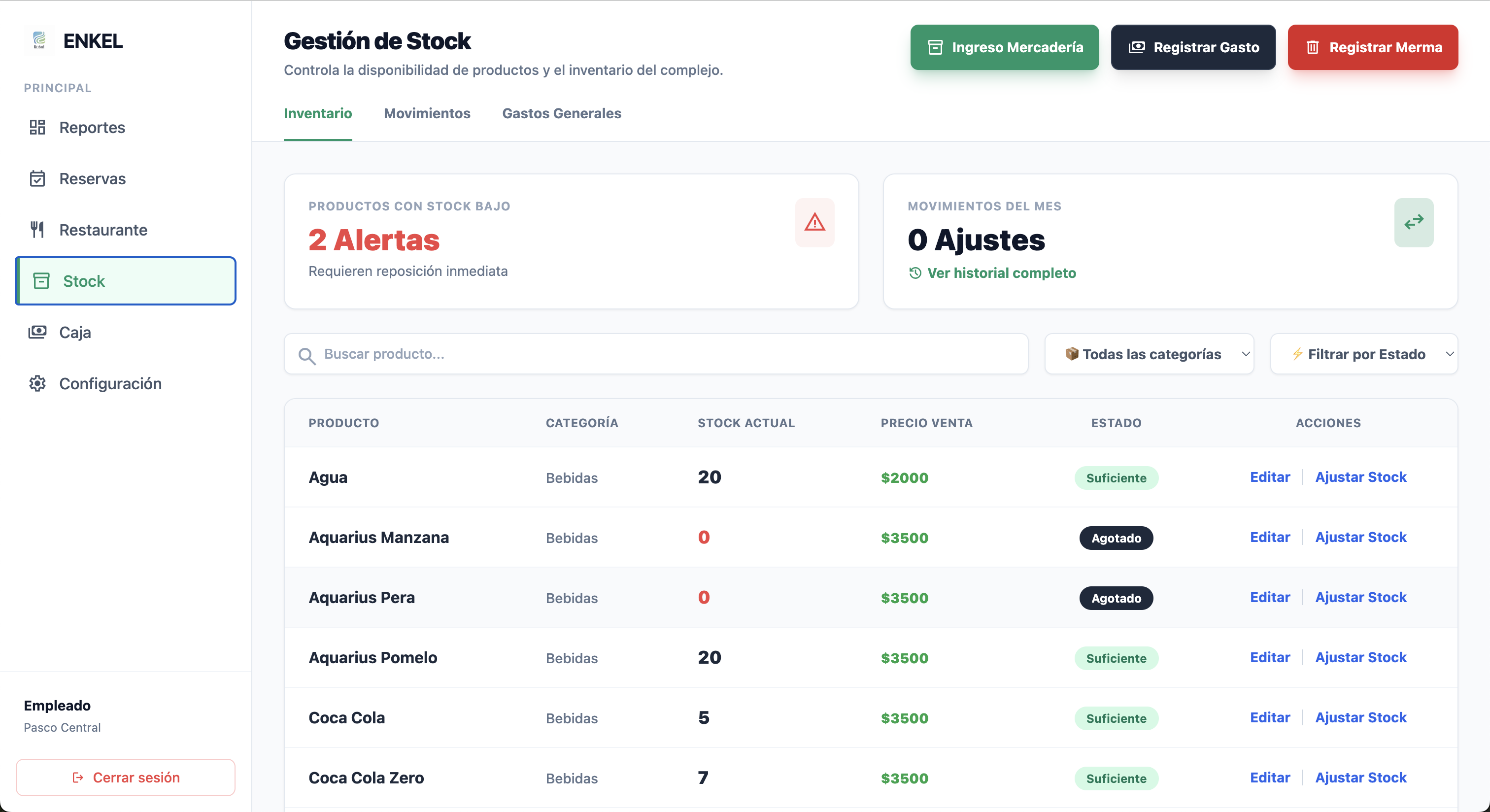Select the Reportes sidebar icon
This screenshot has width=1490, height=812.
37,127
